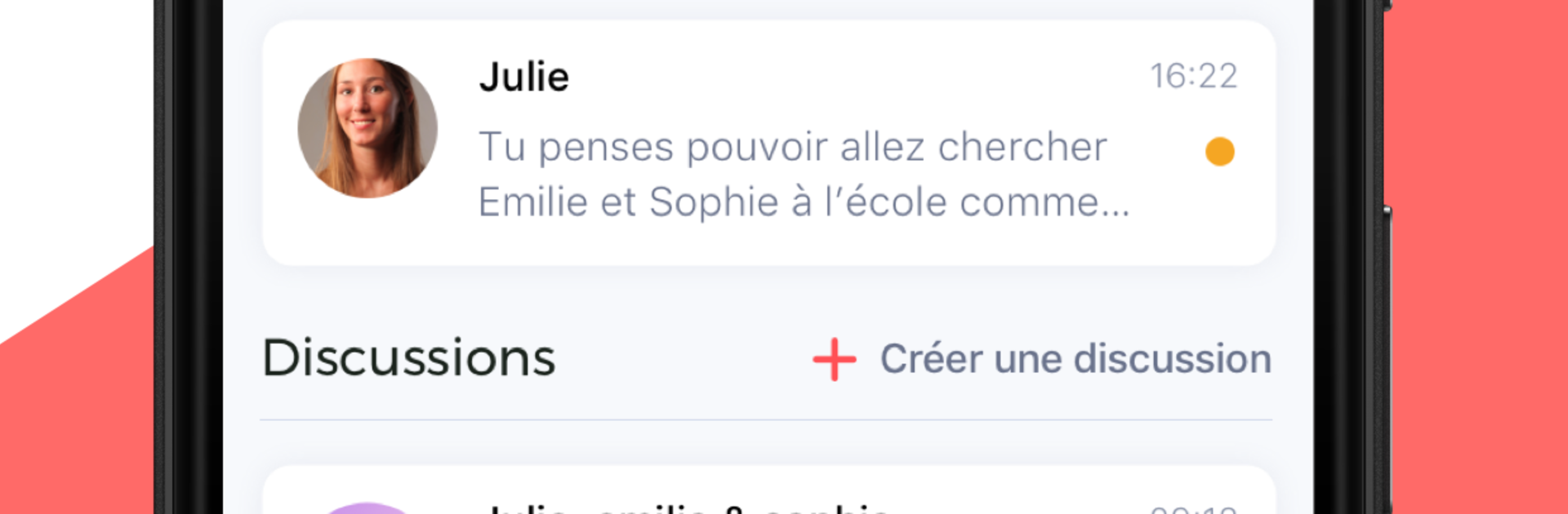Open the "Tu penses pouvoir allez chercher" preview line
This screenshot has width=1568, height=514.
click(x=792, y=148)
